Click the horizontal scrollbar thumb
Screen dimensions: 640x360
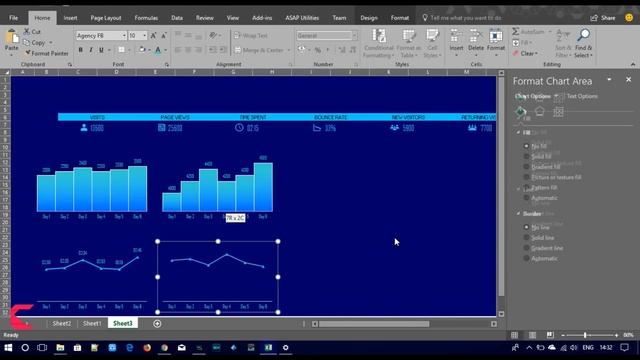pyautogui.click(x=374, y=324)
